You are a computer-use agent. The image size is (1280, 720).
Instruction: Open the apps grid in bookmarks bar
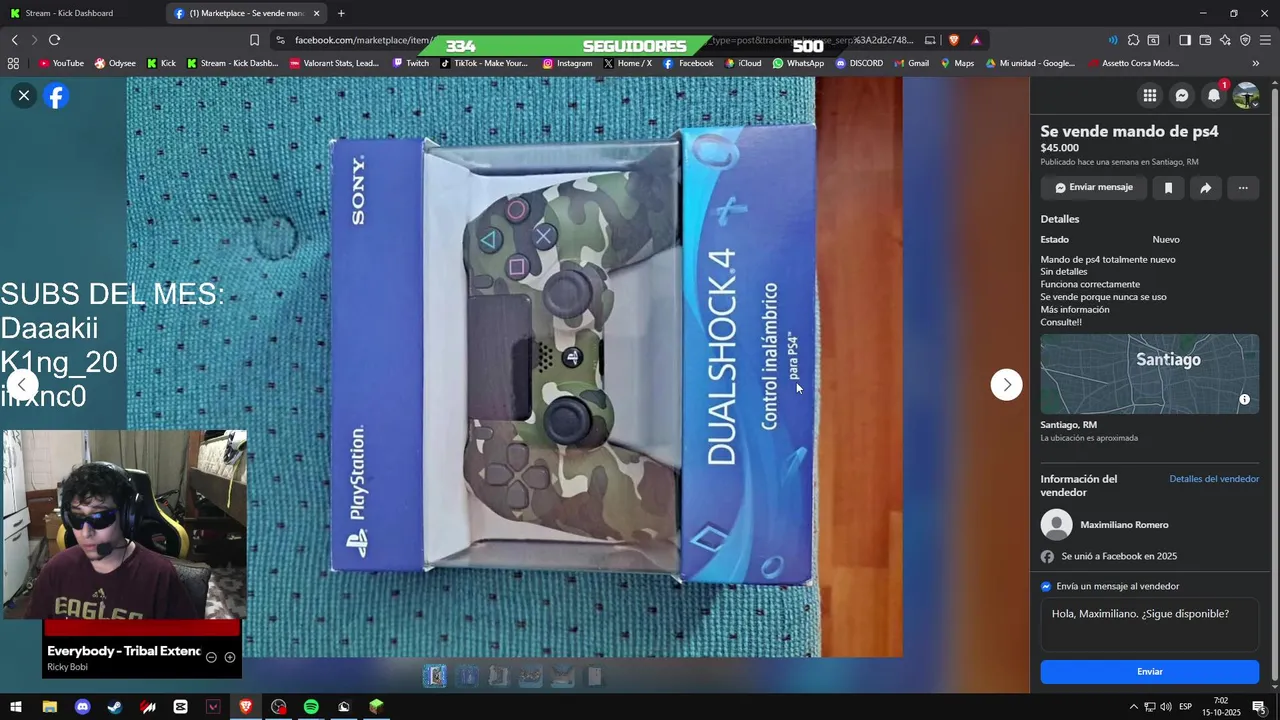(13, 63)
